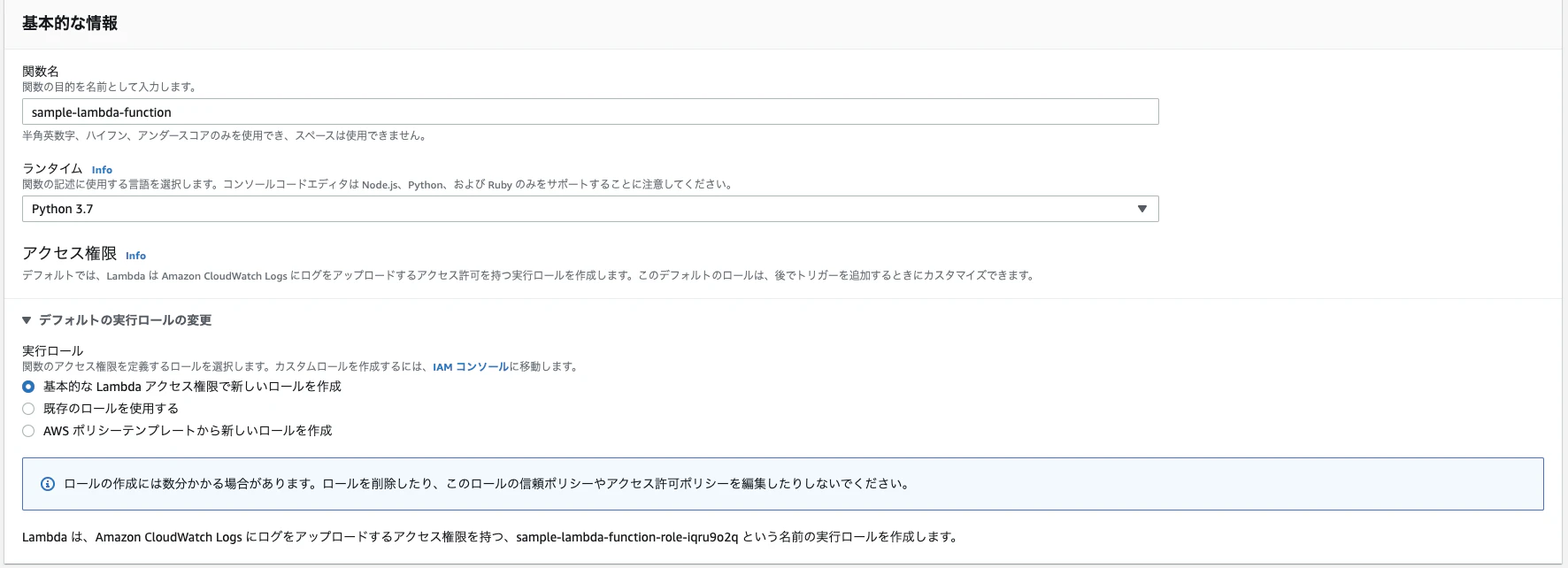1568x568 pixels.
Task: Click the runtime description mentioning Node.js, Python, Ruby
Action: [379, 184]
